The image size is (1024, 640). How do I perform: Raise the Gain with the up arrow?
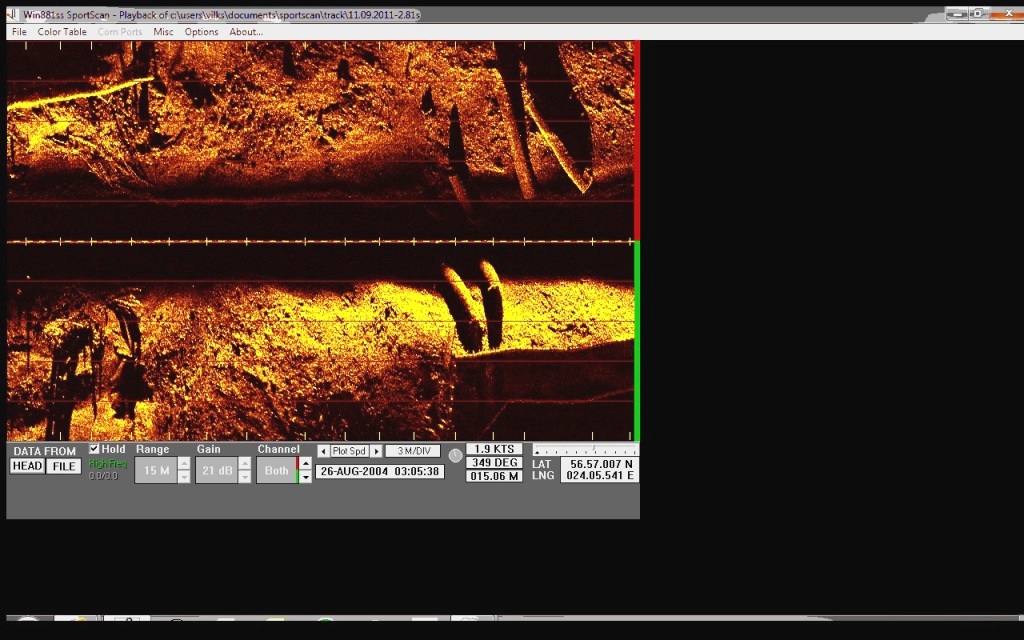point(245,464)
